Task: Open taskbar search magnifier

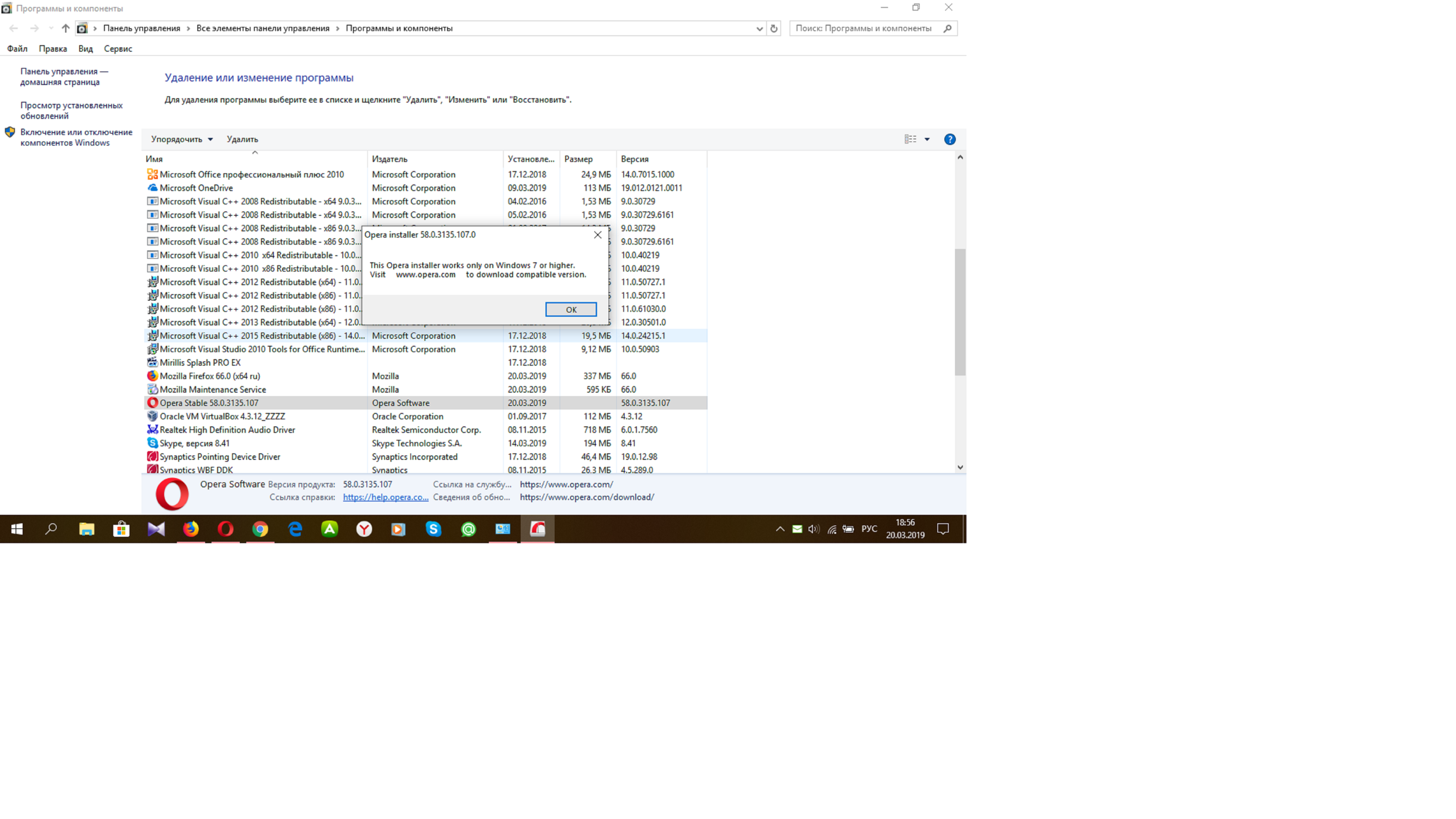Action: click(x=51, y=529)
